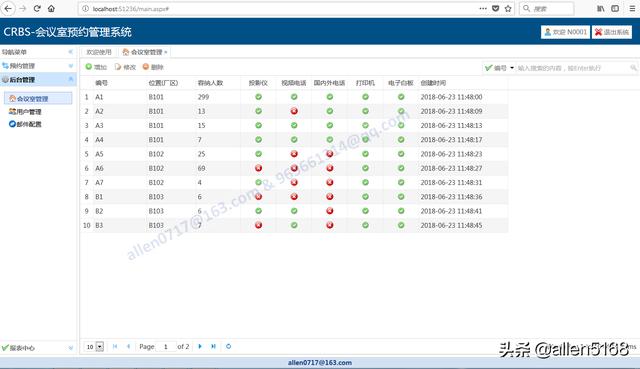Click red 投影仪 status icon in row A6
This screenshot has height=369, width=640.
(258, 168)
